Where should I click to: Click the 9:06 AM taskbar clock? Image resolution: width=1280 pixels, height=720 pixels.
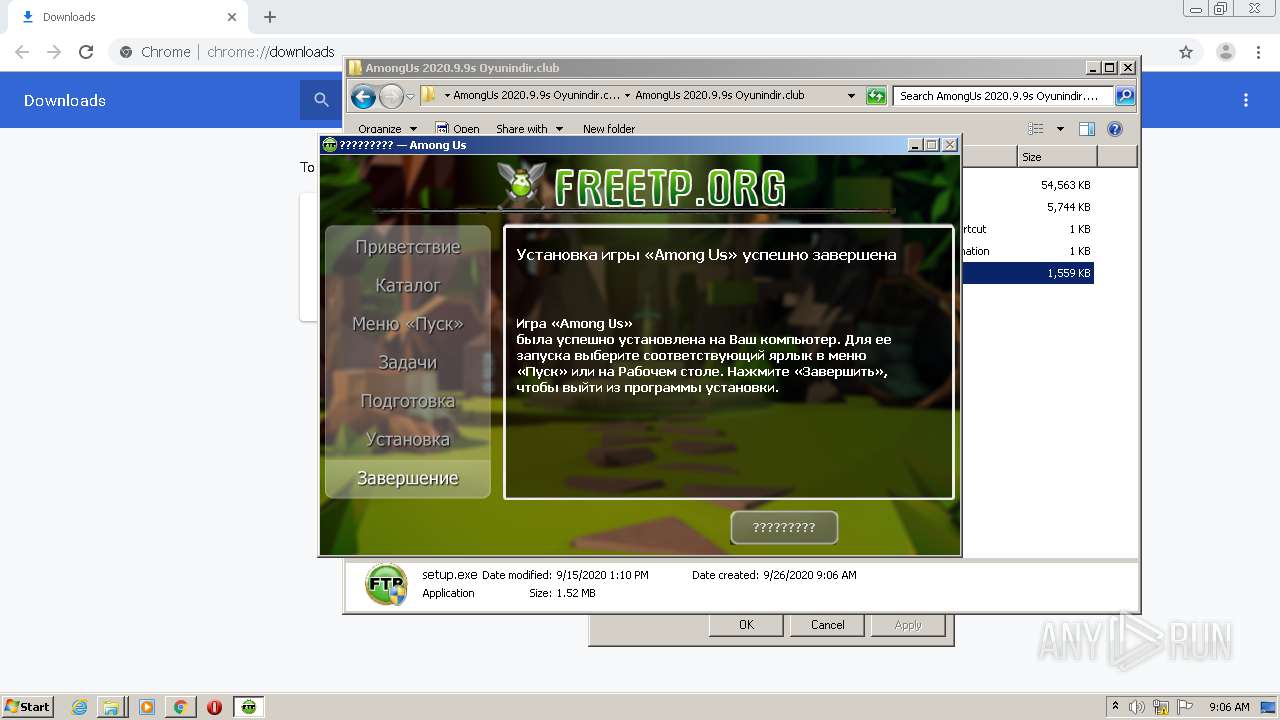1229,707
